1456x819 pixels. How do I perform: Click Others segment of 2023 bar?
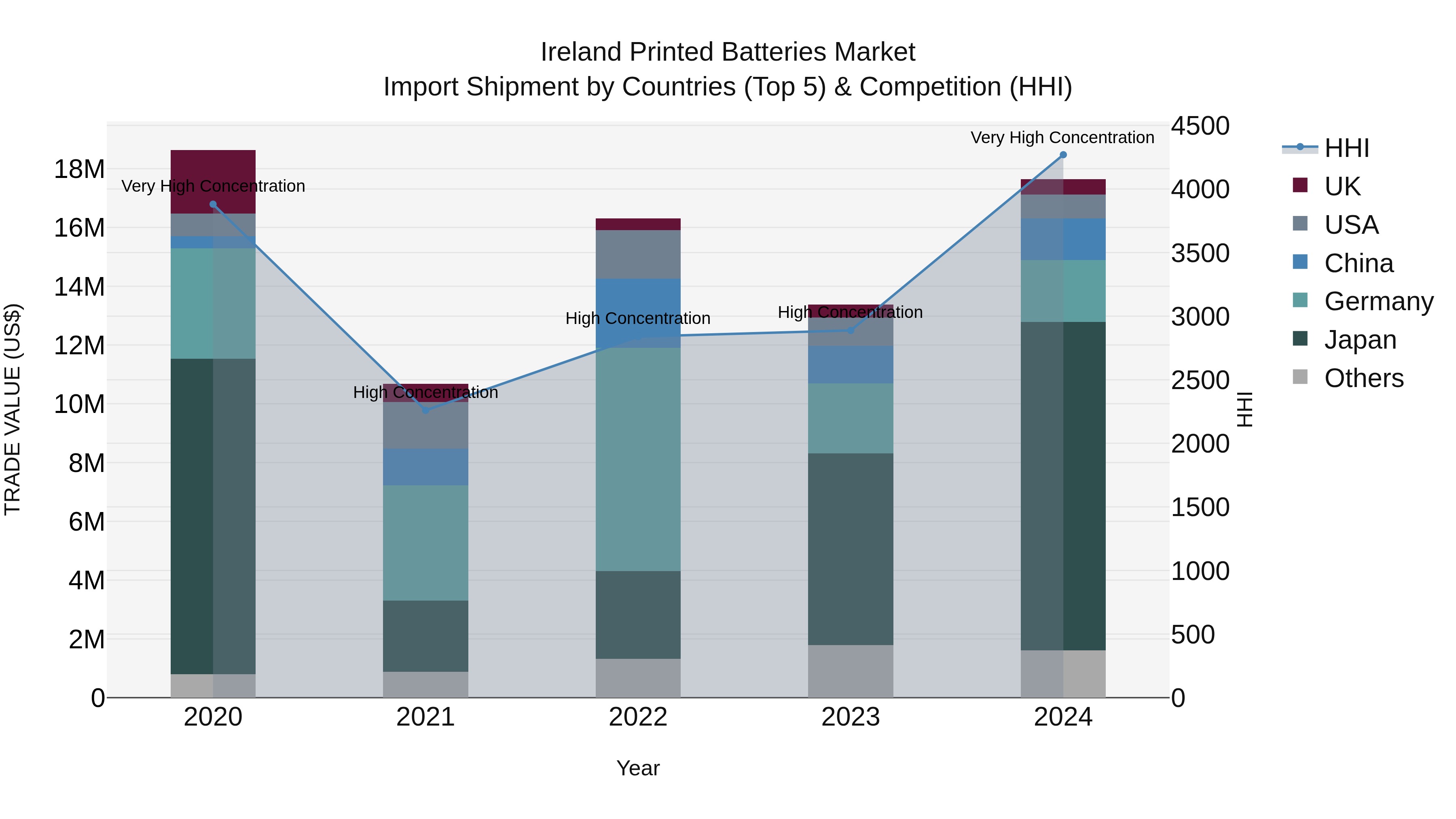(851, 671)
